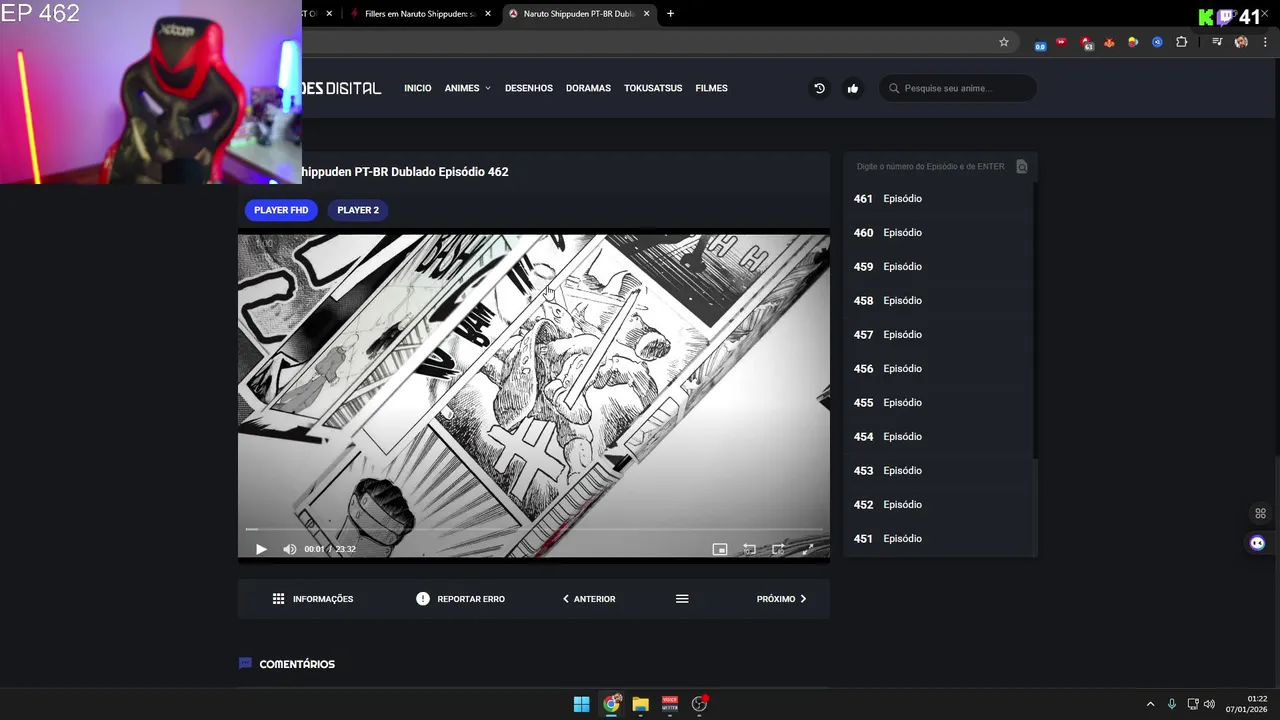Select PLAYER FHD source
1280x720 pixels.
click(x=281, y=210)
